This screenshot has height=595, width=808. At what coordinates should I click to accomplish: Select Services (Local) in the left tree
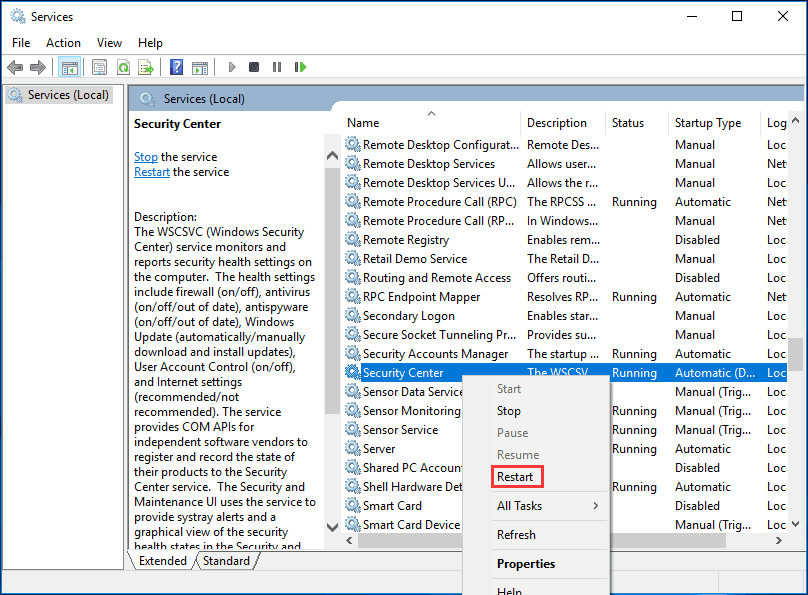(62, 95)
